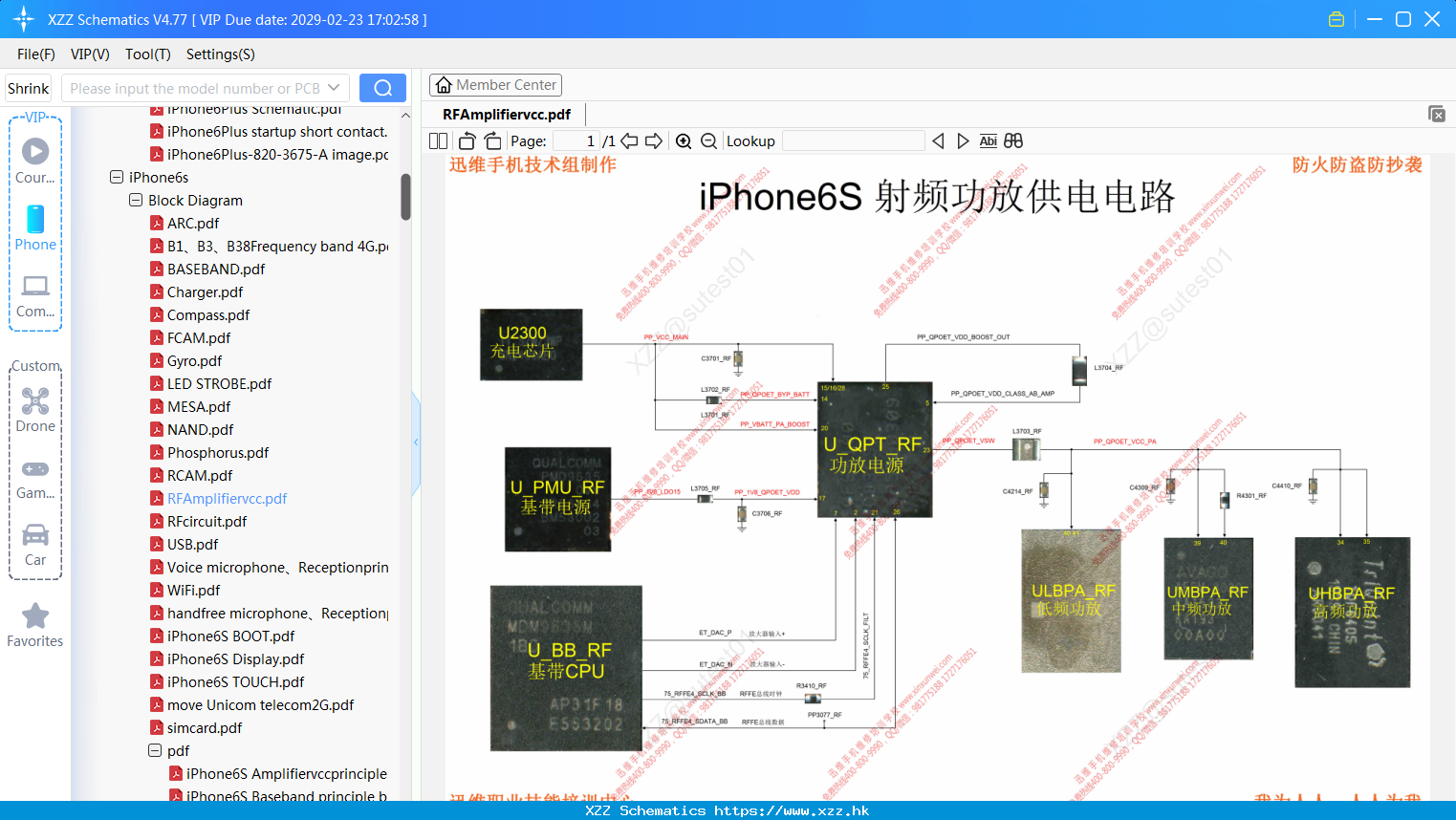The image size is (1456, 820).
Task: Open the Settings(S) menu
Action: click(220, 54)
